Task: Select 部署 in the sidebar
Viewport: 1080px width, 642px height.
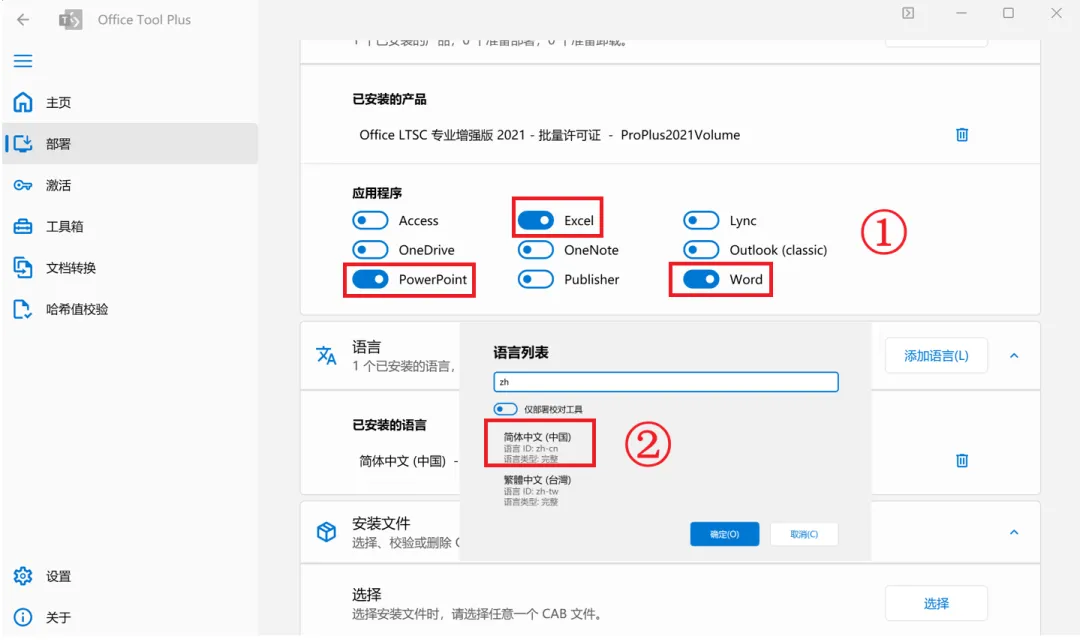Action: coord(130,143)
